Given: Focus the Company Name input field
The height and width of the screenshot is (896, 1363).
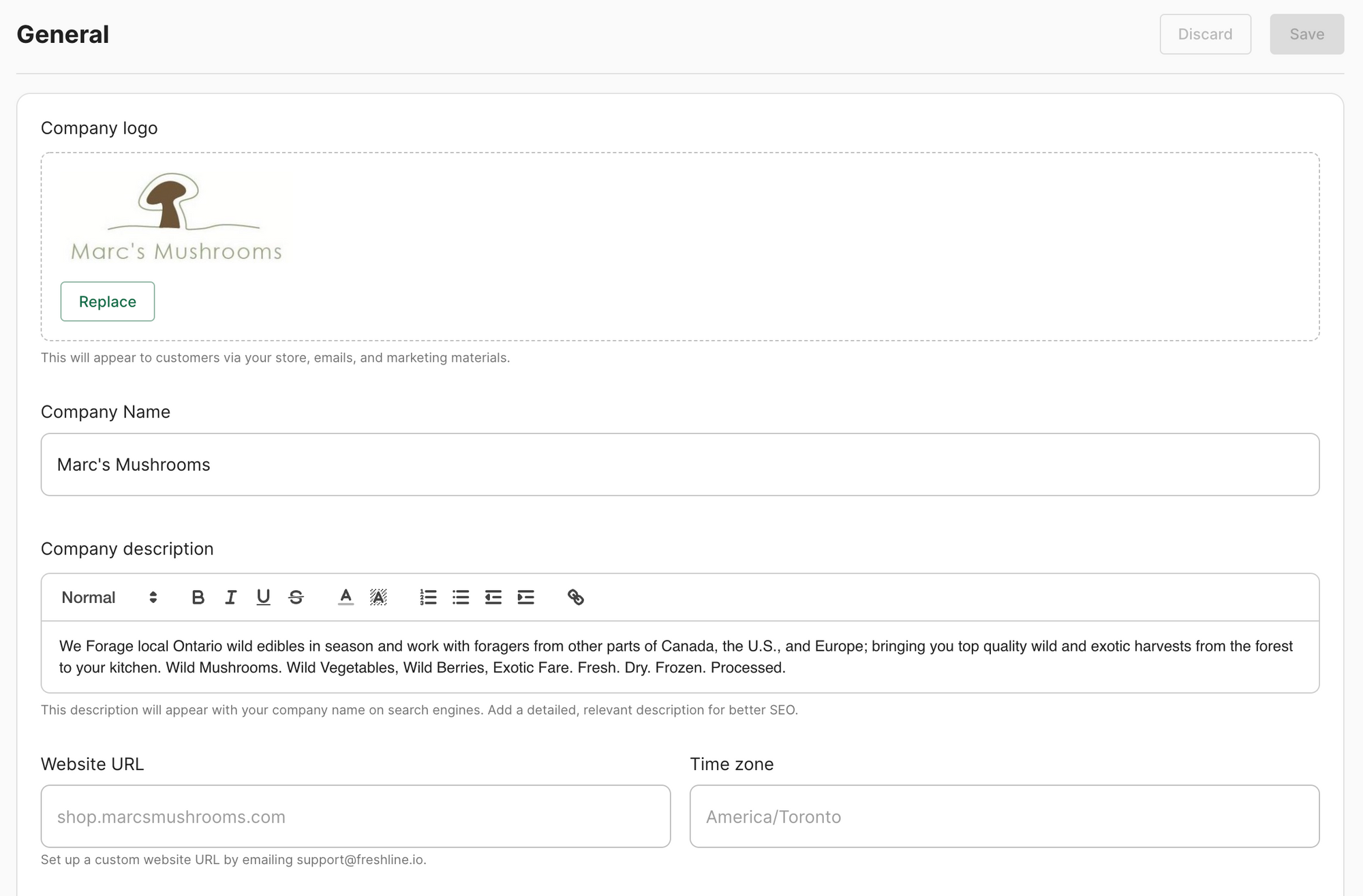Looking at the screenshot, I should (x=680, y=465).
